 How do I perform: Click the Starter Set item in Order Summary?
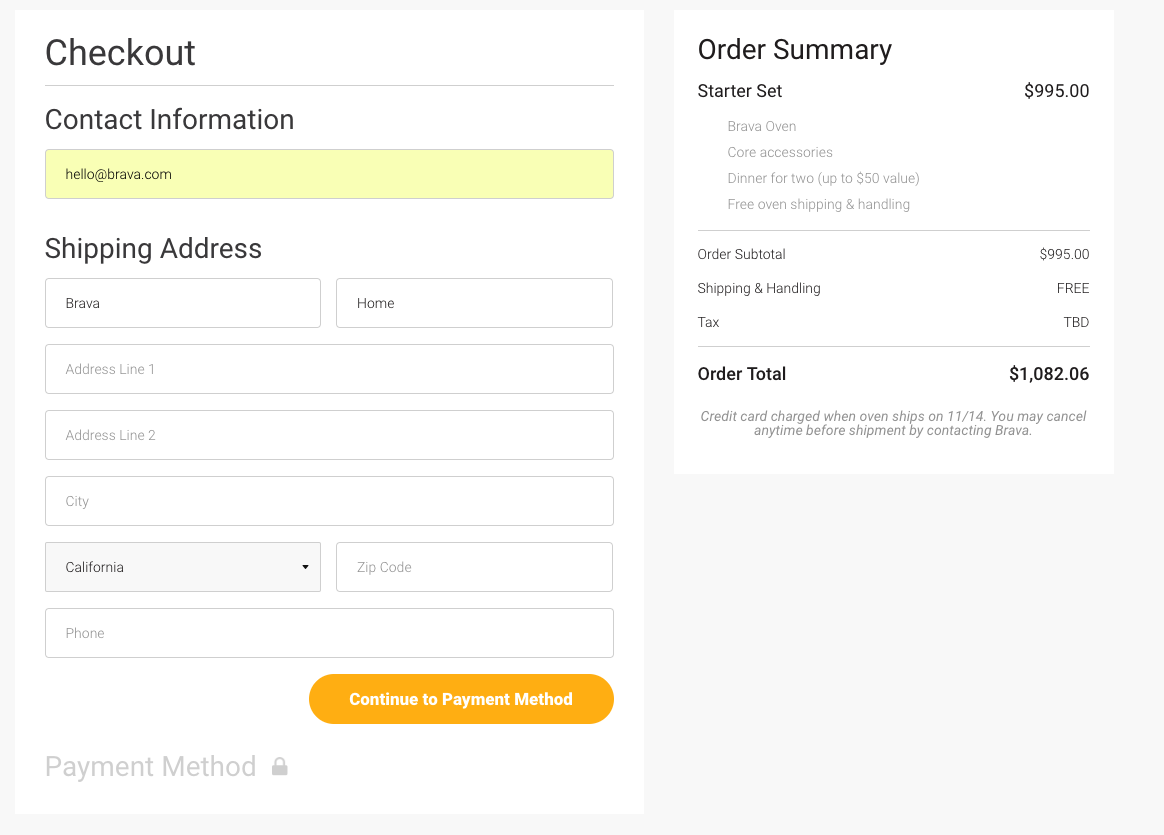[739, 91]
